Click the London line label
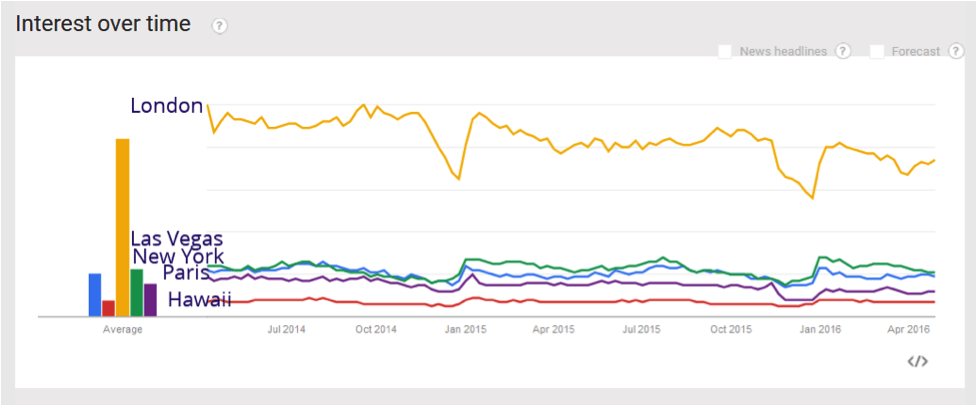Screen dimensions: 978x407 pyautogui.click(x=166, y=106)
